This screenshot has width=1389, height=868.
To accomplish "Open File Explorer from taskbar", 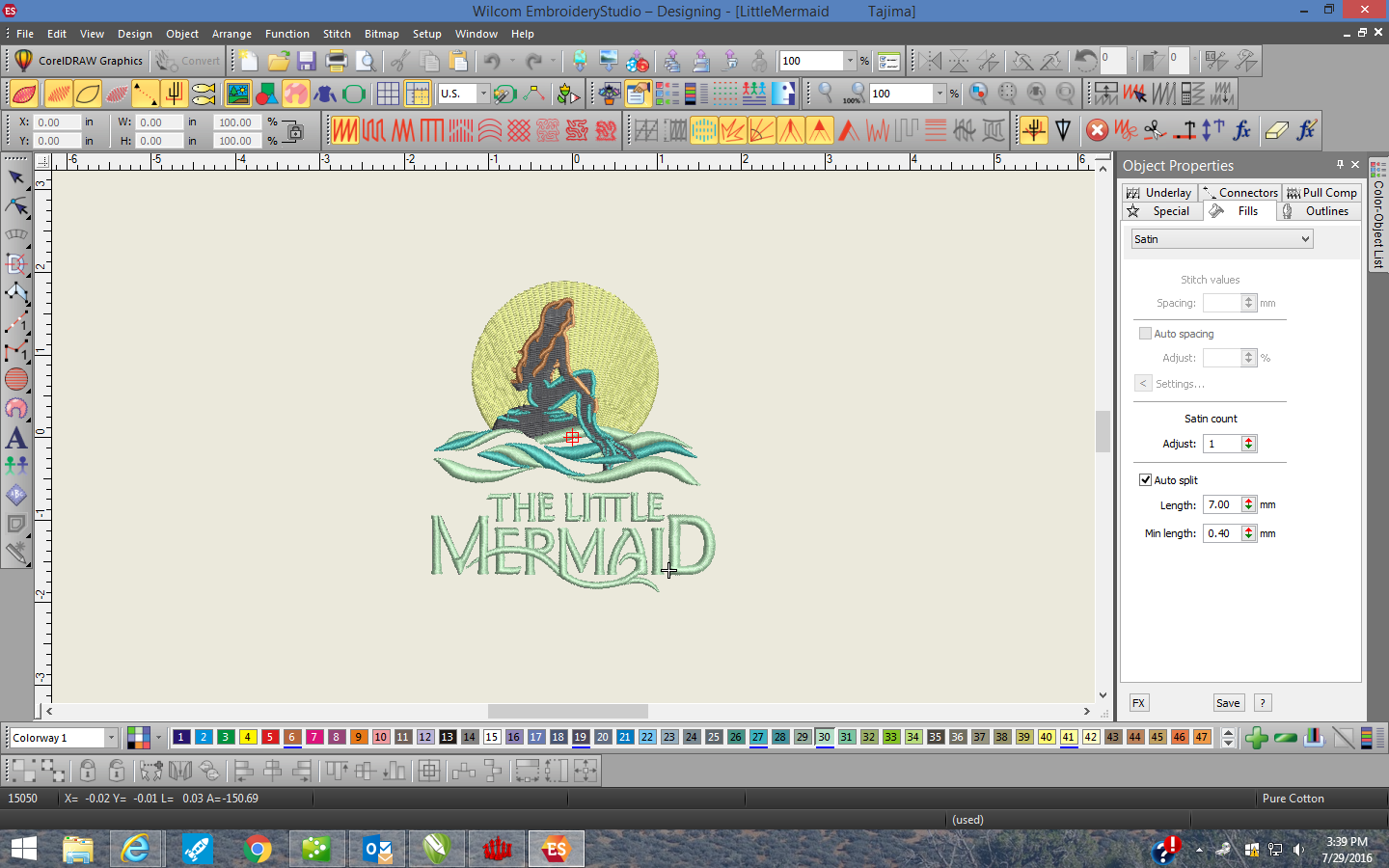I will coord(78,849).
